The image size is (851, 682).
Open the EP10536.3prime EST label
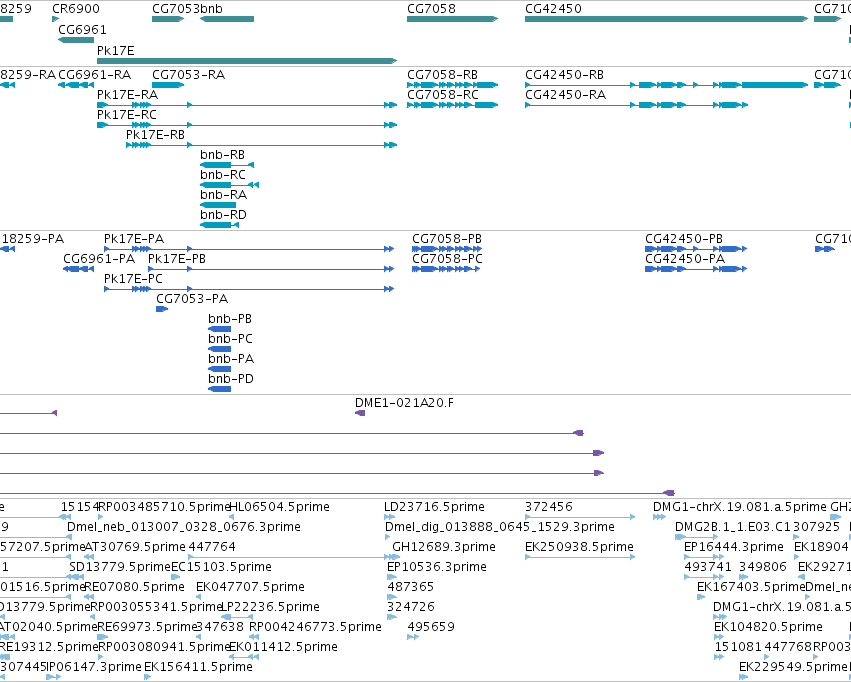pyautogui.click(x=437, y=567)
